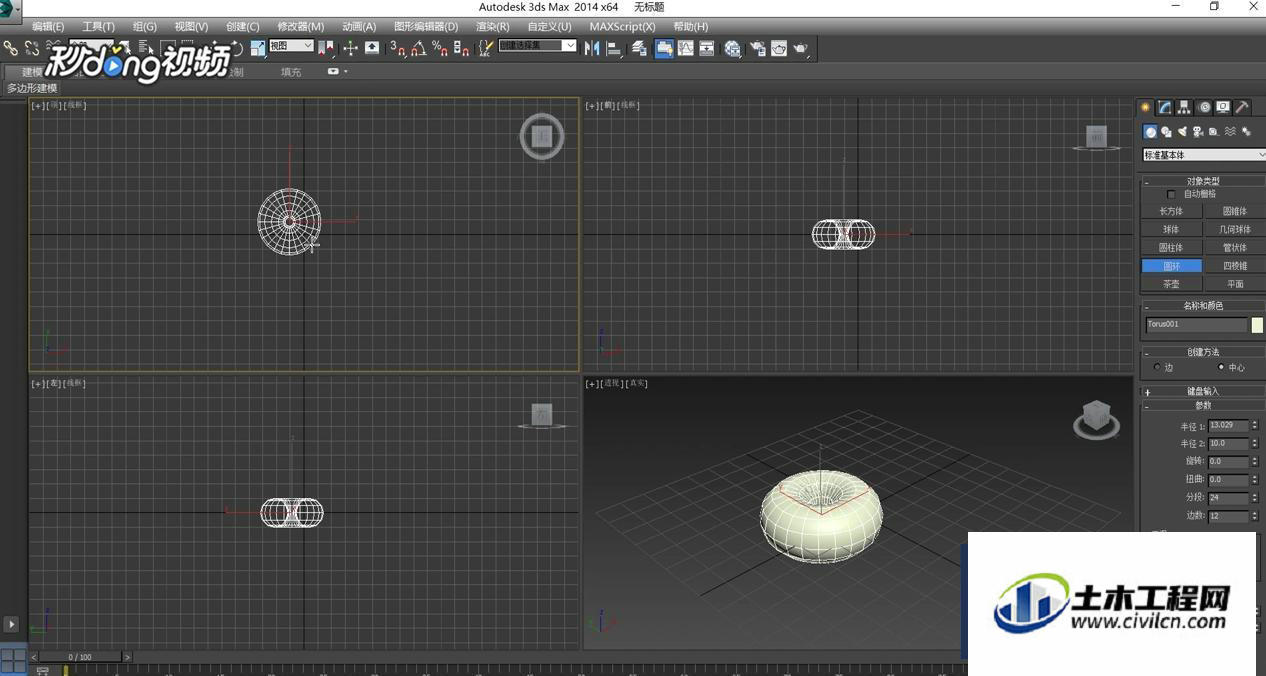1266x676 pixels.
Task: Collapse the 创建方法 rollout
Action: 1202,352
